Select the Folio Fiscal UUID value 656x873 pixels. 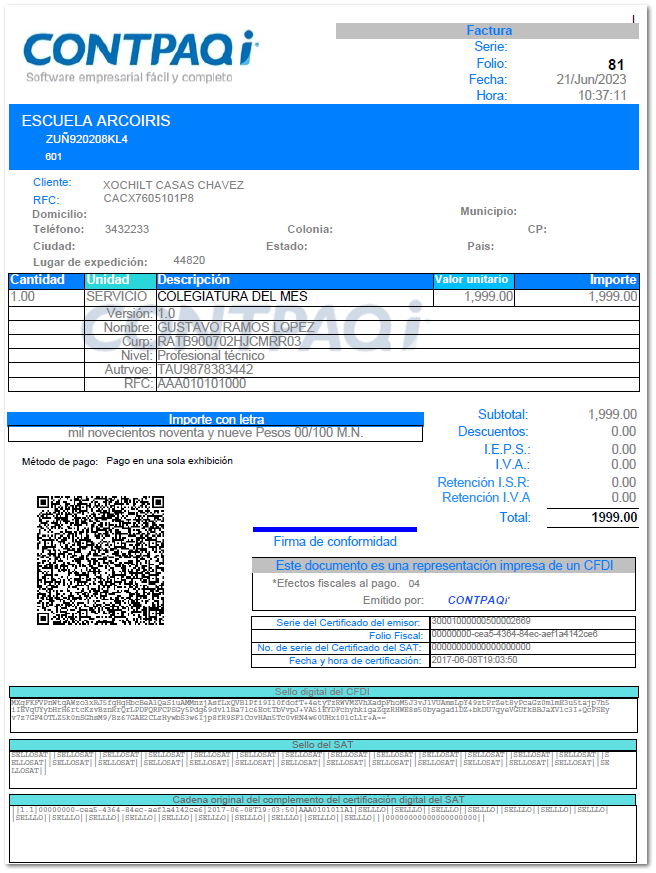515,634
